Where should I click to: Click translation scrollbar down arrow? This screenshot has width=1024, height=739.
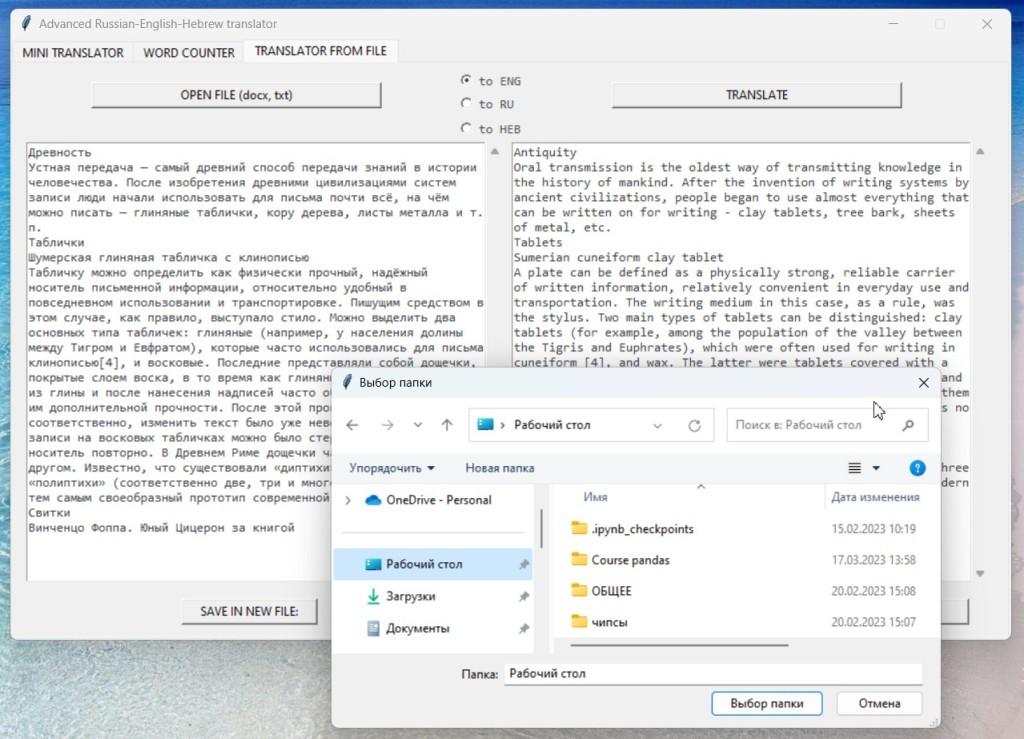980,573
